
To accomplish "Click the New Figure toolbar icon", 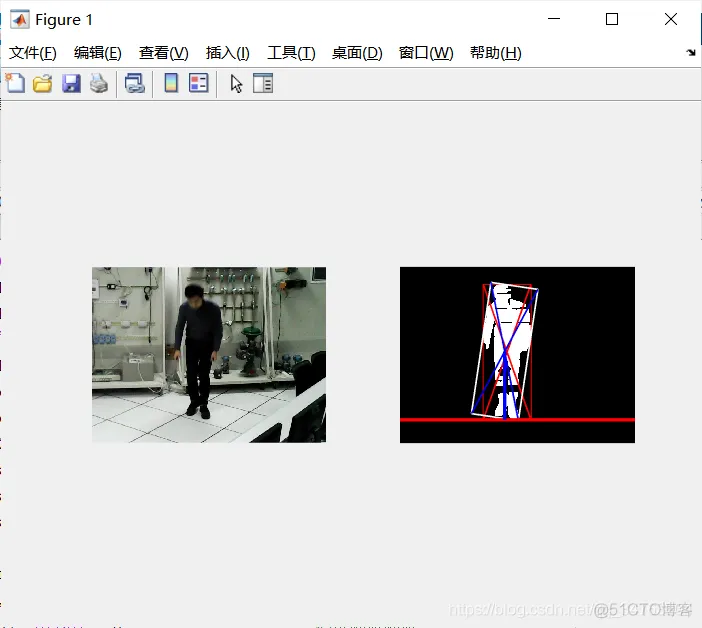I will coord(15,83).
